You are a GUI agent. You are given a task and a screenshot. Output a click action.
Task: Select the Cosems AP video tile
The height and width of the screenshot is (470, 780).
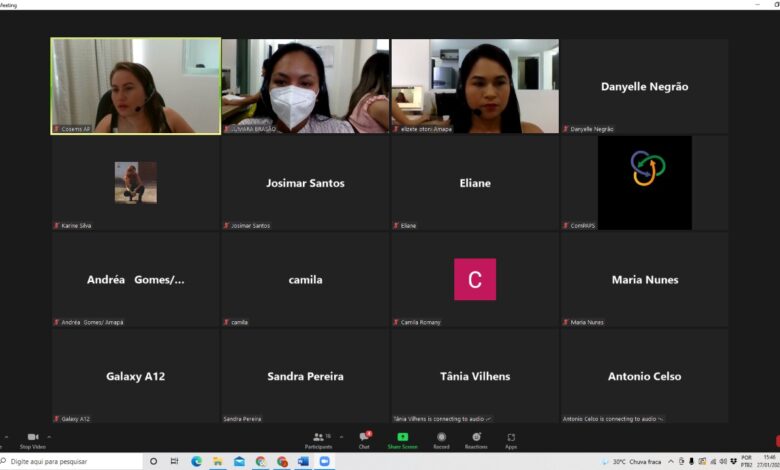[x=136, y=86]
